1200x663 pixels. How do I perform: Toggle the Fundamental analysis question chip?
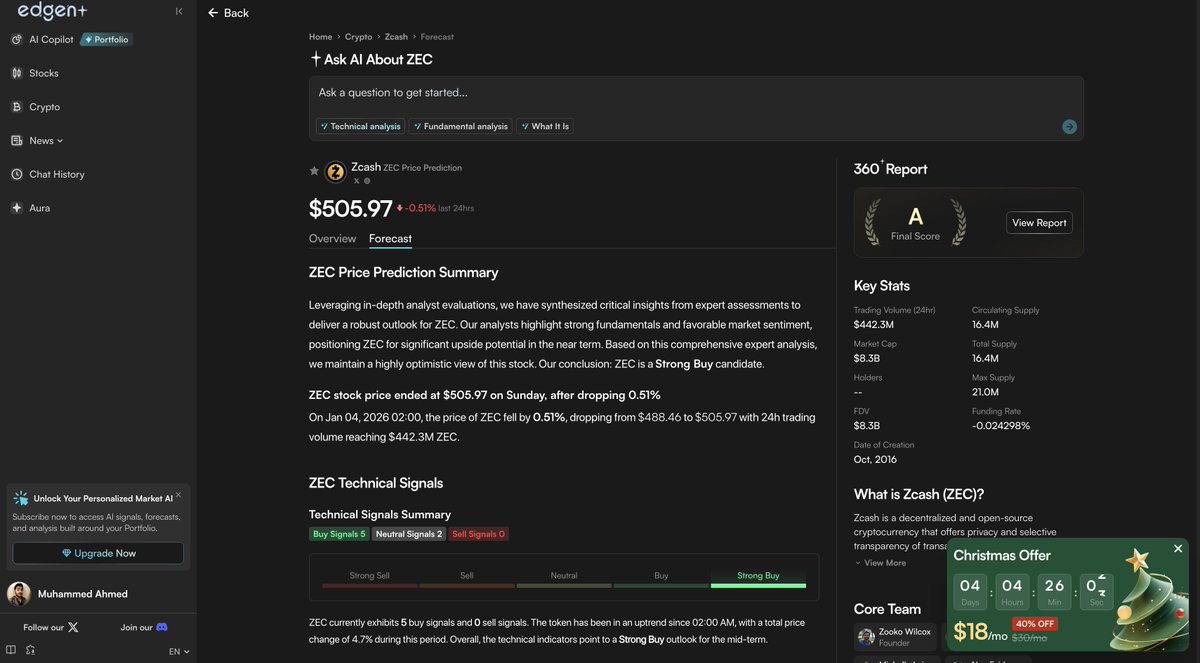coord(460,126)
